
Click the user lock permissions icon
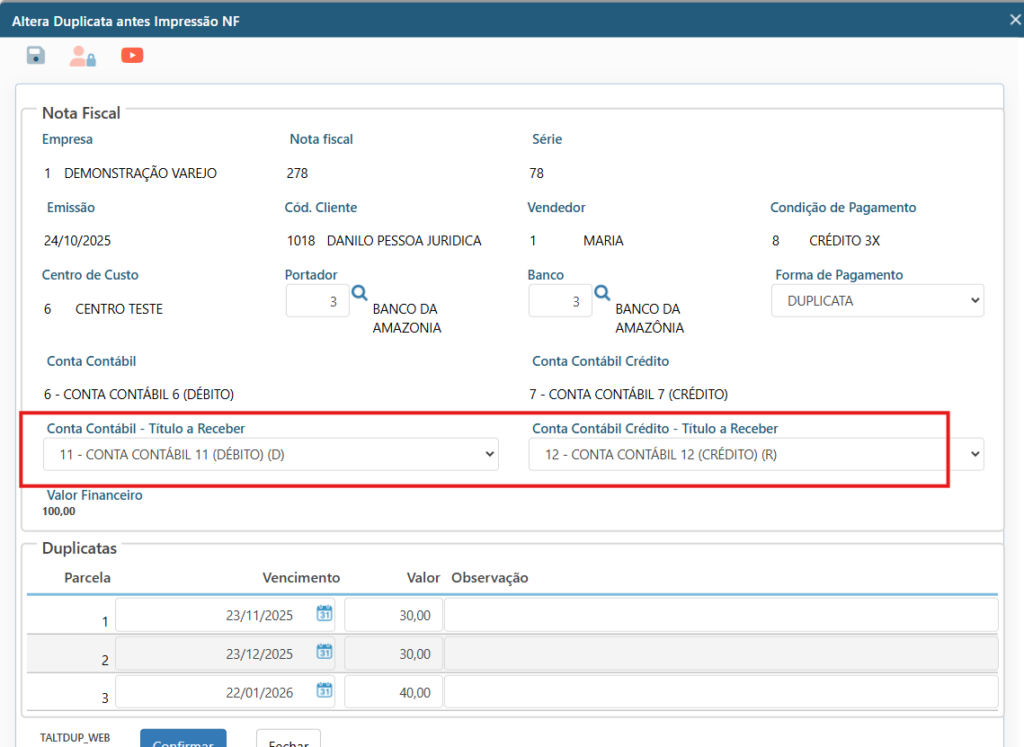tap(82, 56)
